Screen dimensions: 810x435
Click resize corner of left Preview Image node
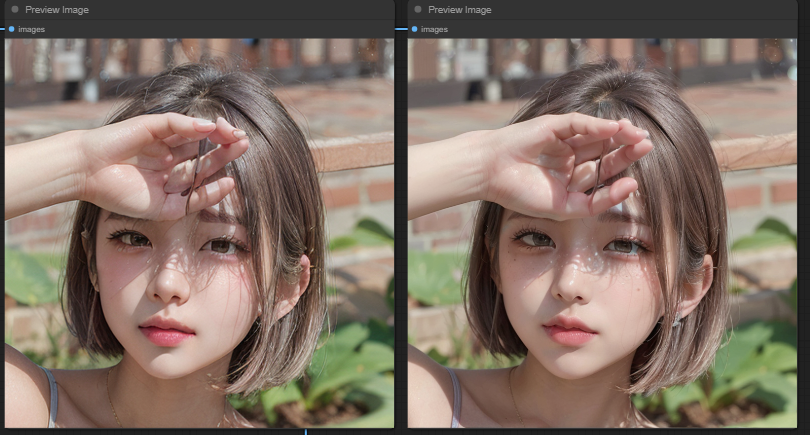pyautogui.click(x=391, y=427)
